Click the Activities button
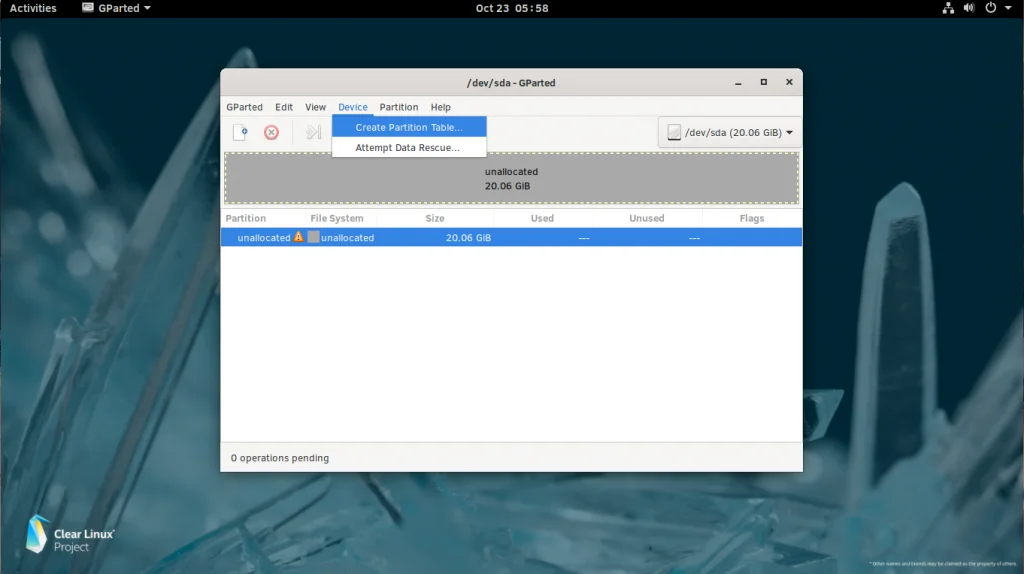Viewport: 1024px width, 574px height. [33, 8]
